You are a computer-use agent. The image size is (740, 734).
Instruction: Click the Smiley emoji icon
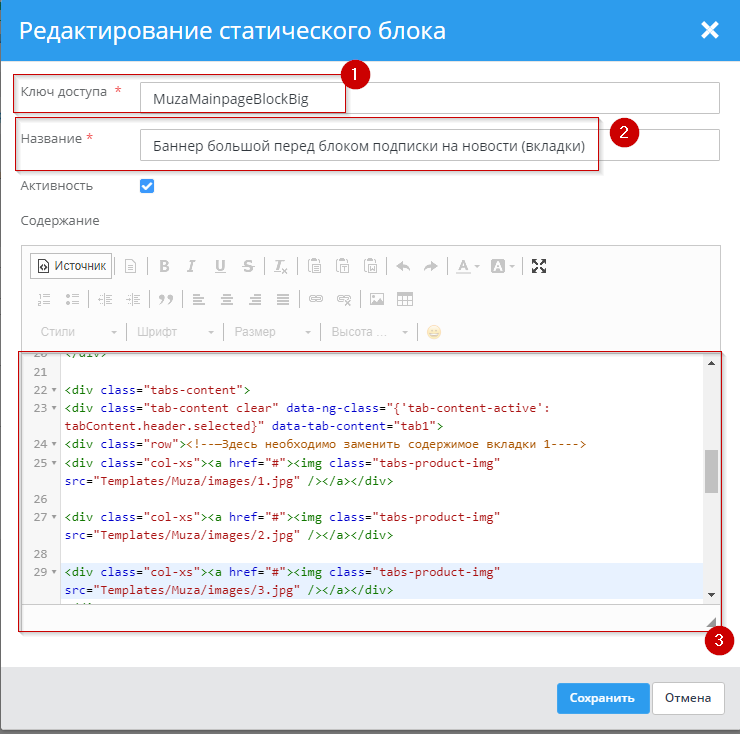click(x=433, y=332)
